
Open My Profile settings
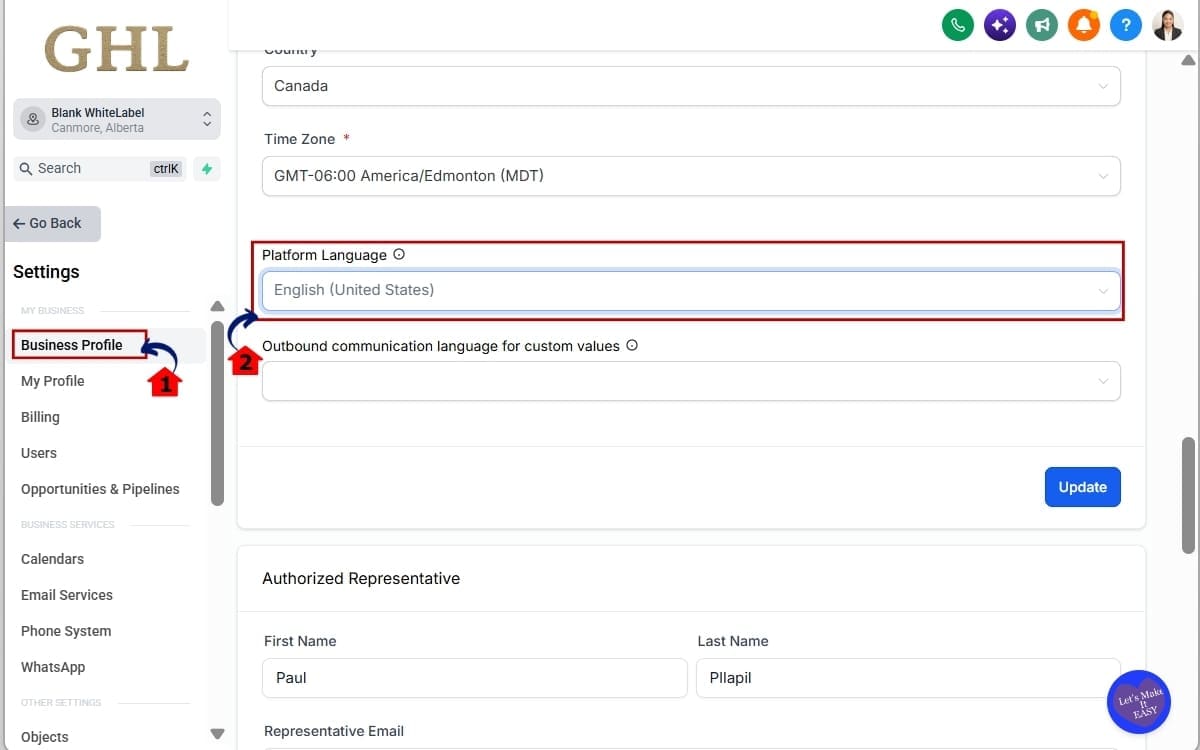(x=53, y=381)
